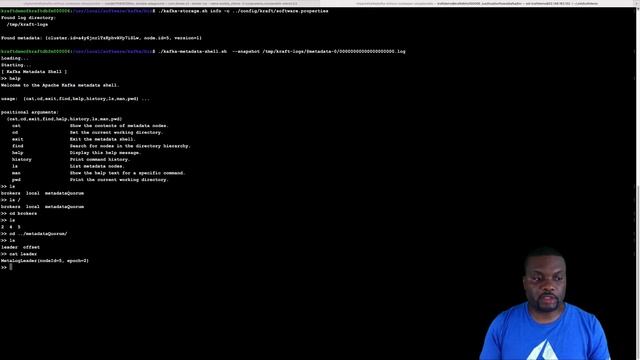Click the '/tmp/kraft-logs' directory line
The width and height of the screenshot is (640, 360).
27,24
